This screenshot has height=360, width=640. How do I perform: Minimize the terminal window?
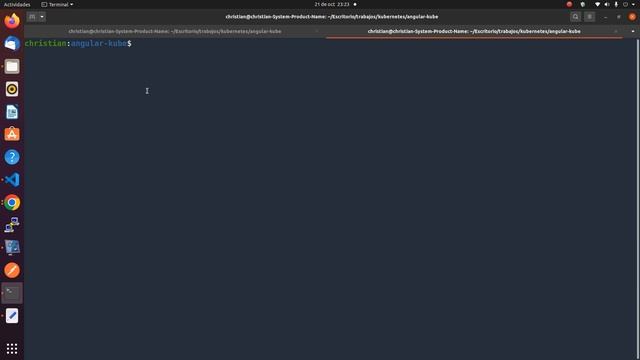click(605, 17)
